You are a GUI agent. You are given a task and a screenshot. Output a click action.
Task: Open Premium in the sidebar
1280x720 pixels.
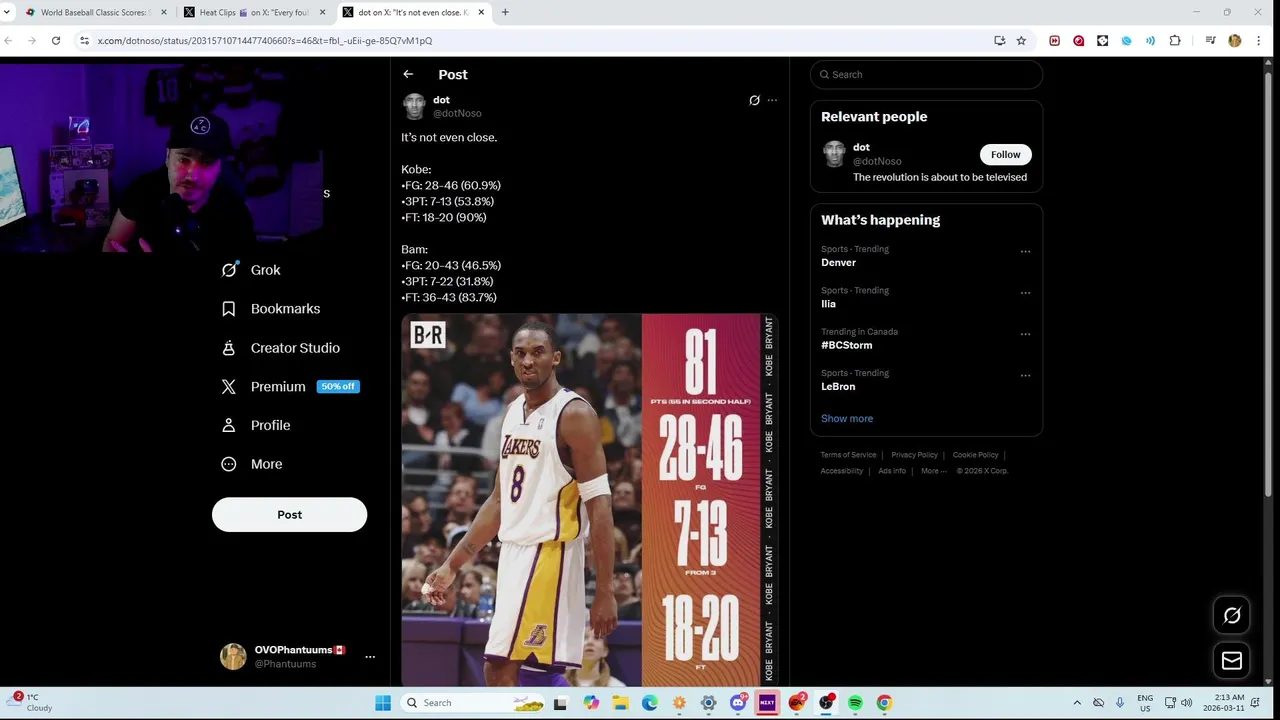pyautogui.click(x=289, y=386)
